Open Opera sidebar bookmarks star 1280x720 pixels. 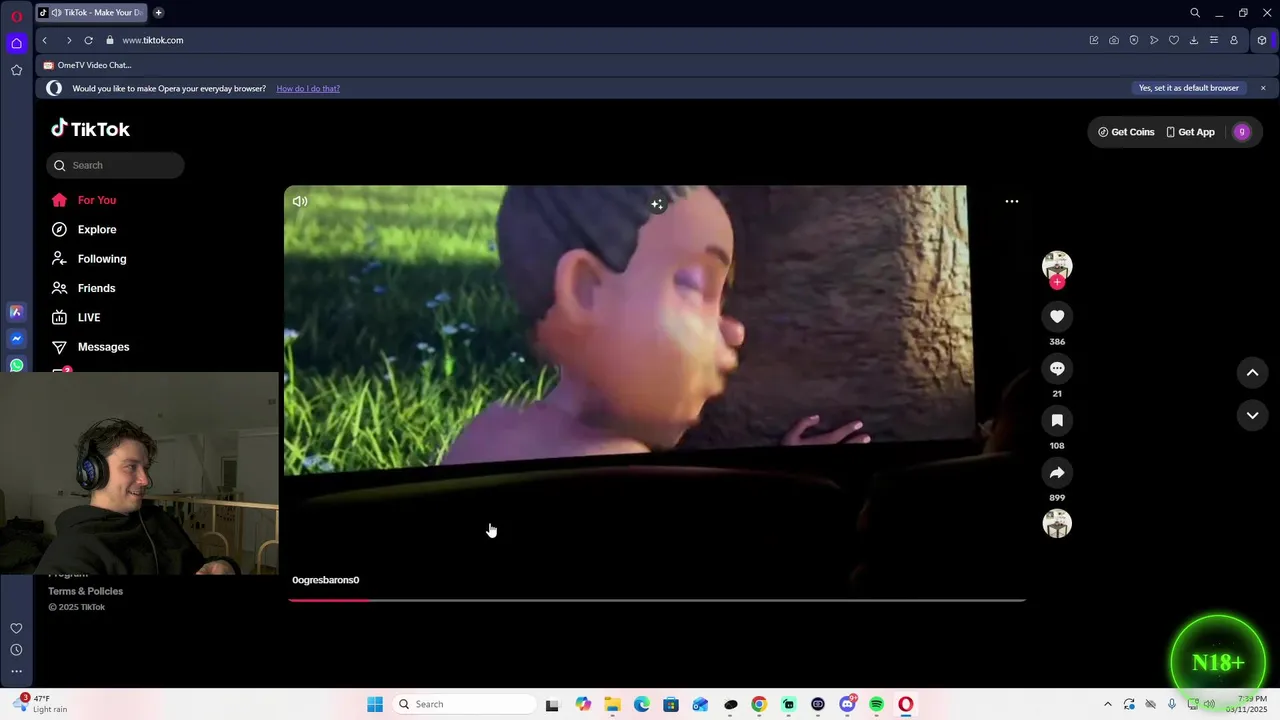click(16, 70)
